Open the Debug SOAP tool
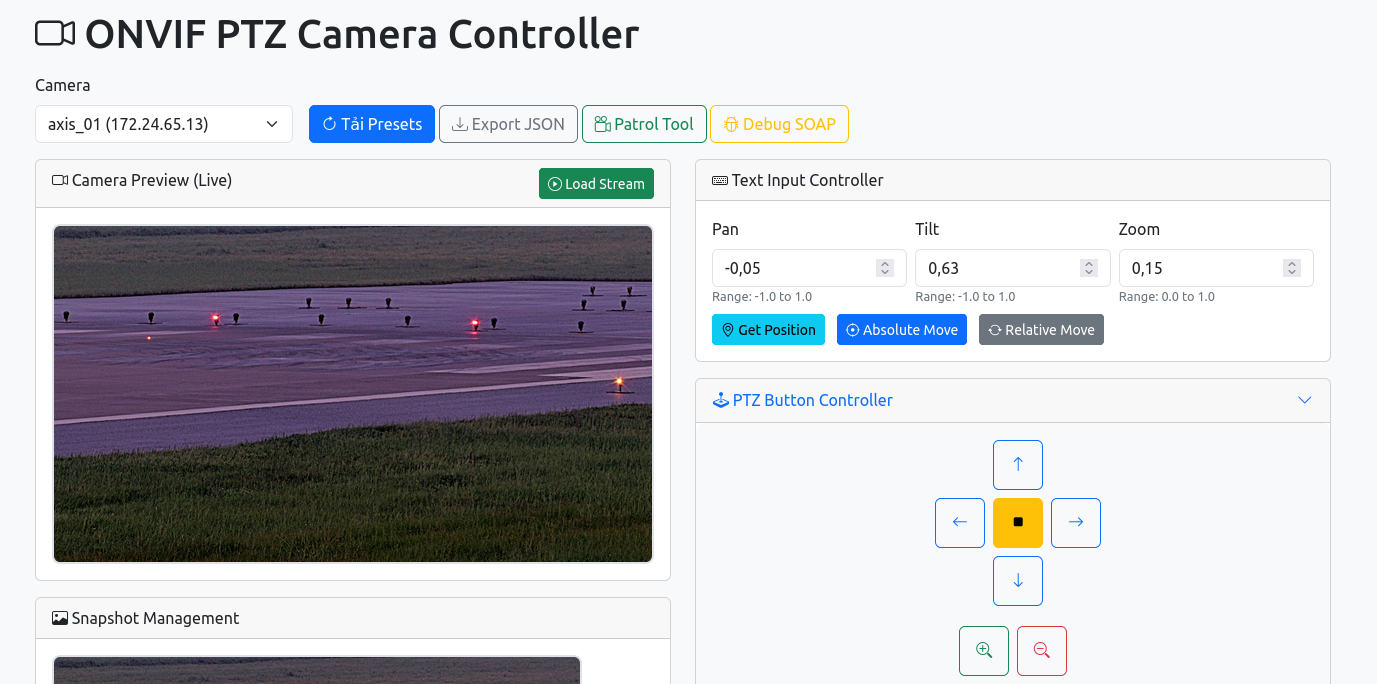This screenshot has height=684, width=1377. (x=779, y=124)
